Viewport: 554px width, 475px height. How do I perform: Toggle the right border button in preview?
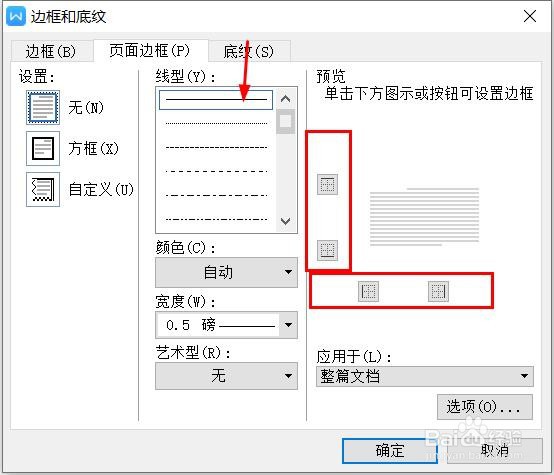tap(438, 292)
